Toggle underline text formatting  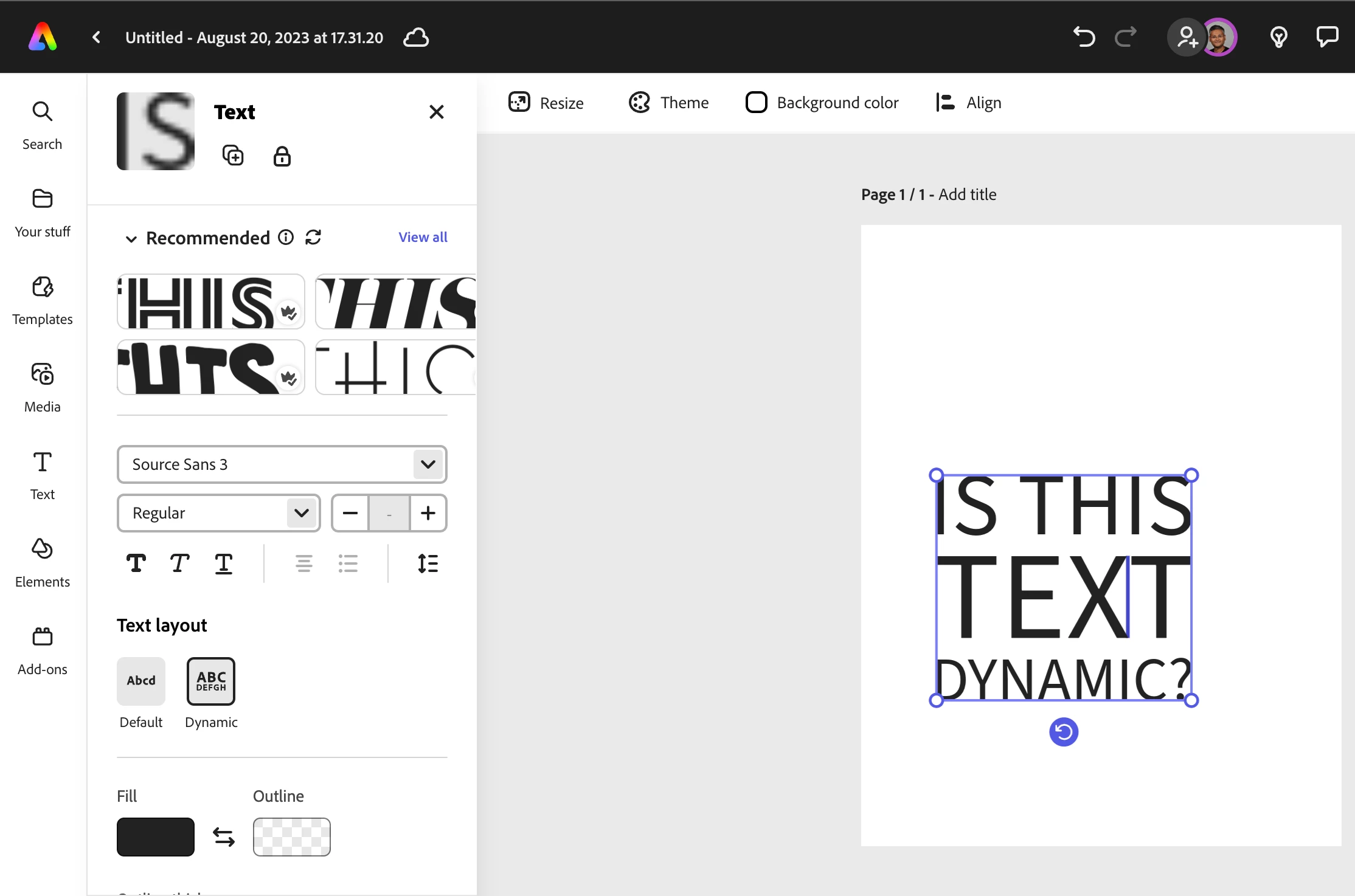[x=224, y=563]
